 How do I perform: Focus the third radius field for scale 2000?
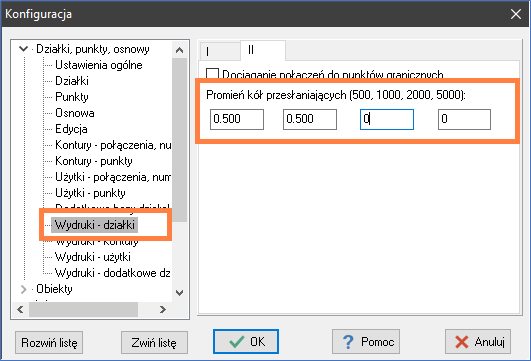[x=387, y=119]
